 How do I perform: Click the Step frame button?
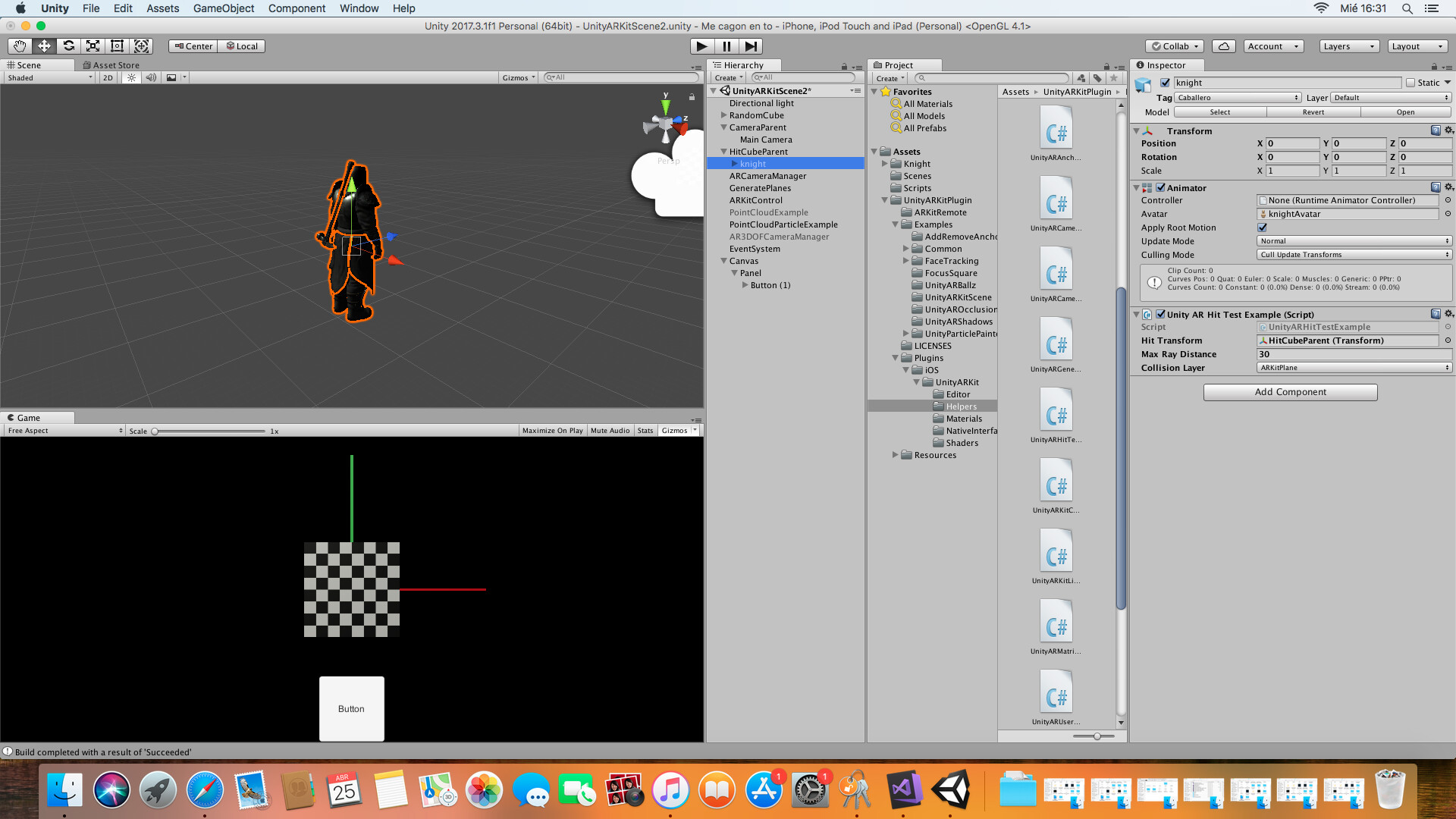pyautogui.click(x=751, y=46)
